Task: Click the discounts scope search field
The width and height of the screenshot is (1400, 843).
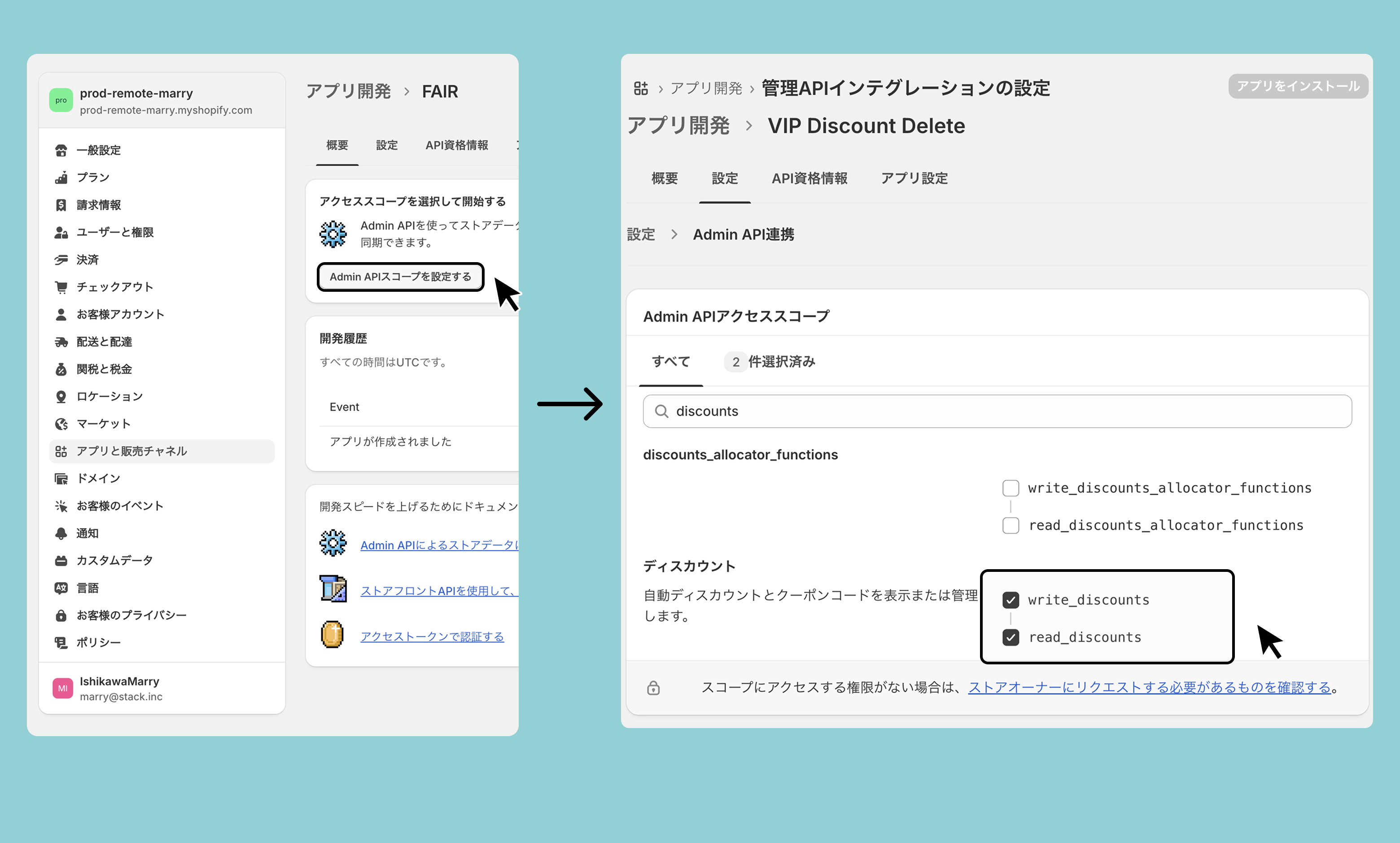Action: click(x=997, y=411)
